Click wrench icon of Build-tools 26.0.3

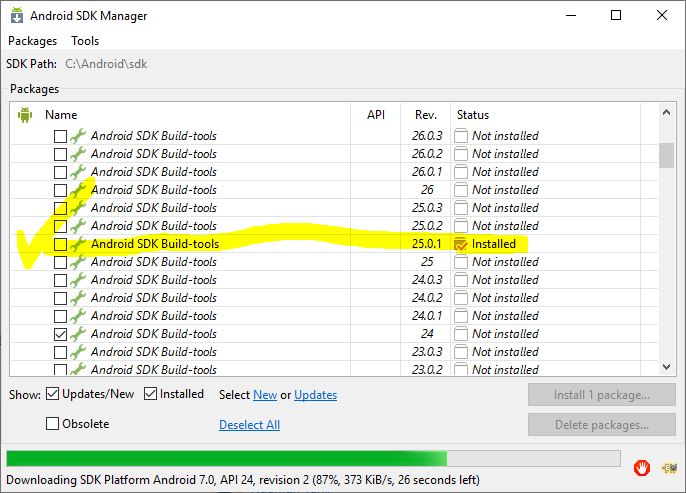78,136
